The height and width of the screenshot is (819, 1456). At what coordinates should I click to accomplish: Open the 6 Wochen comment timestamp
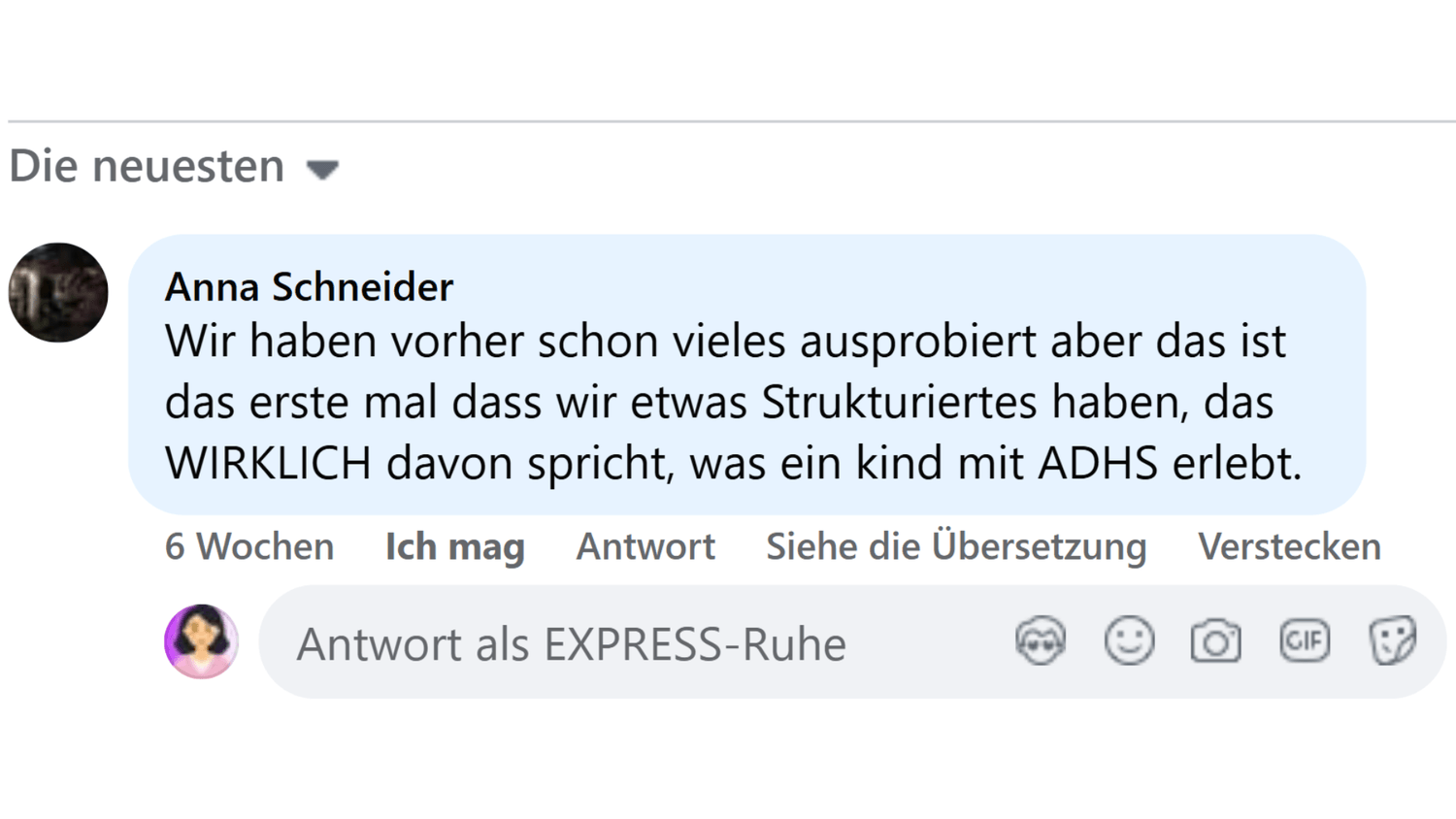[x=249, y=547]
